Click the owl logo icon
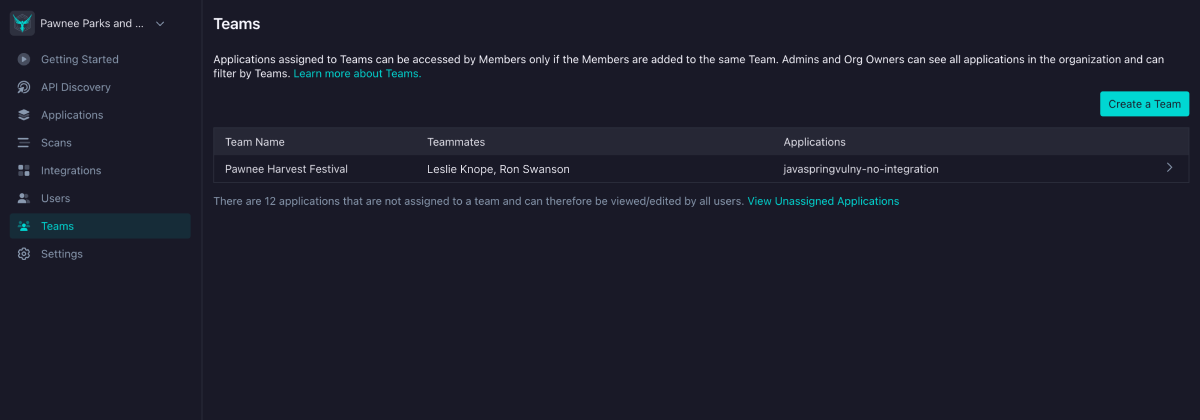The height and width of the screenshot is (420, 1200). pyautogui.click(x=22, y=23)
